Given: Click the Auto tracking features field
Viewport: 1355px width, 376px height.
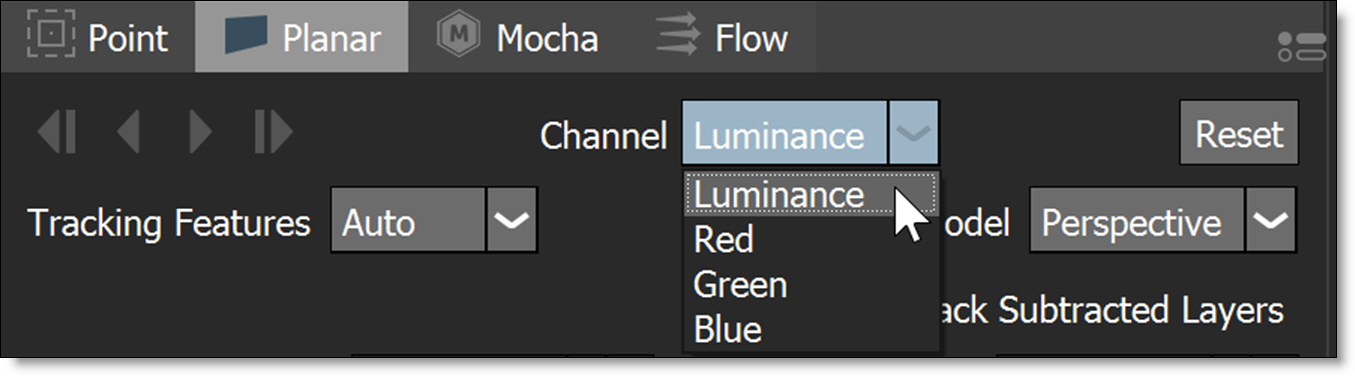Looking at the screenshot, I should click(409, 221).
